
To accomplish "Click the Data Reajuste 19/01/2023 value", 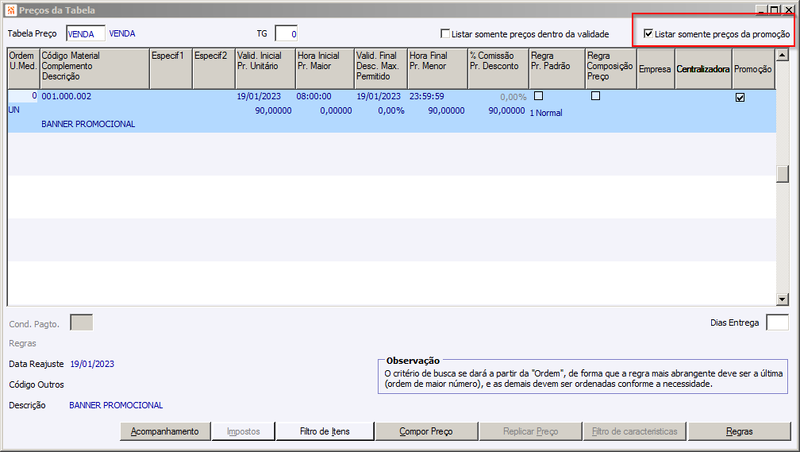I will (92, 364).
